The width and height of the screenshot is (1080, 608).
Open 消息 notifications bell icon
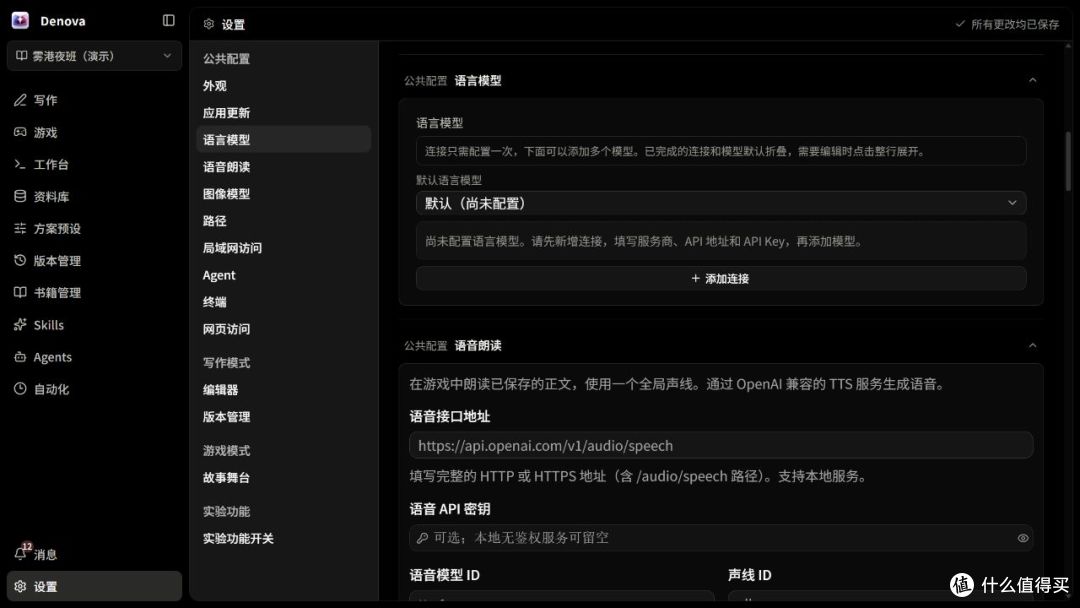(x=20, y=554)
